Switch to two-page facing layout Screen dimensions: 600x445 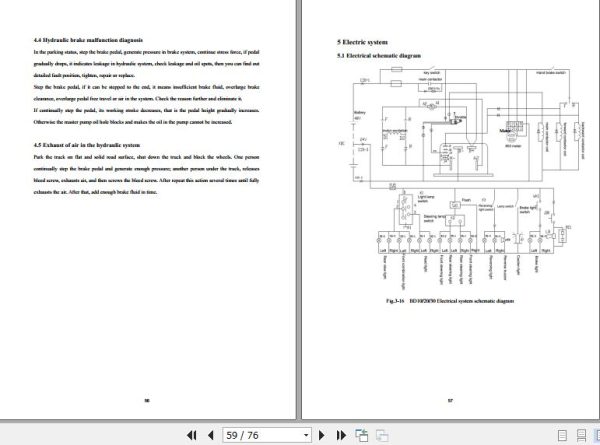click(x=597, y=435)
